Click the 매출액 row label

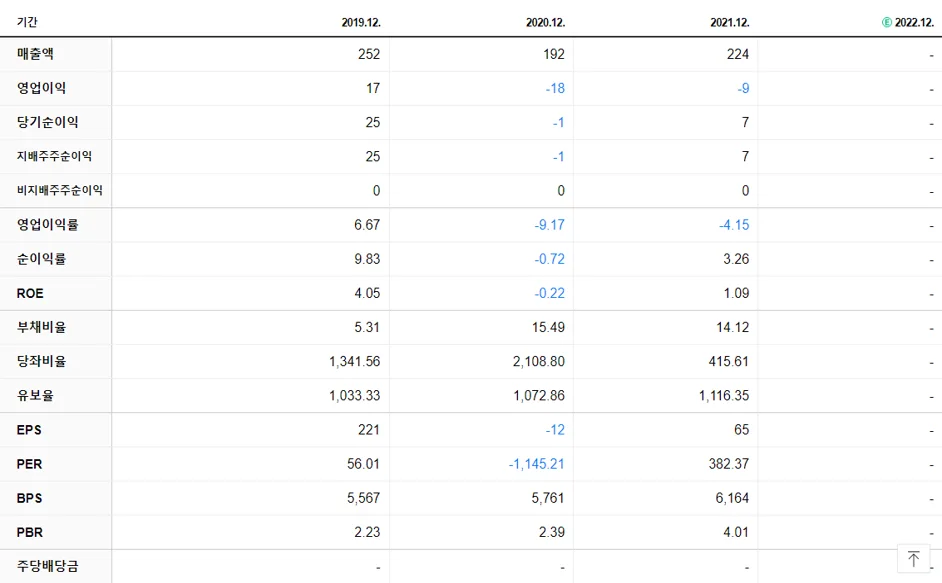click(x=35, y=54)
